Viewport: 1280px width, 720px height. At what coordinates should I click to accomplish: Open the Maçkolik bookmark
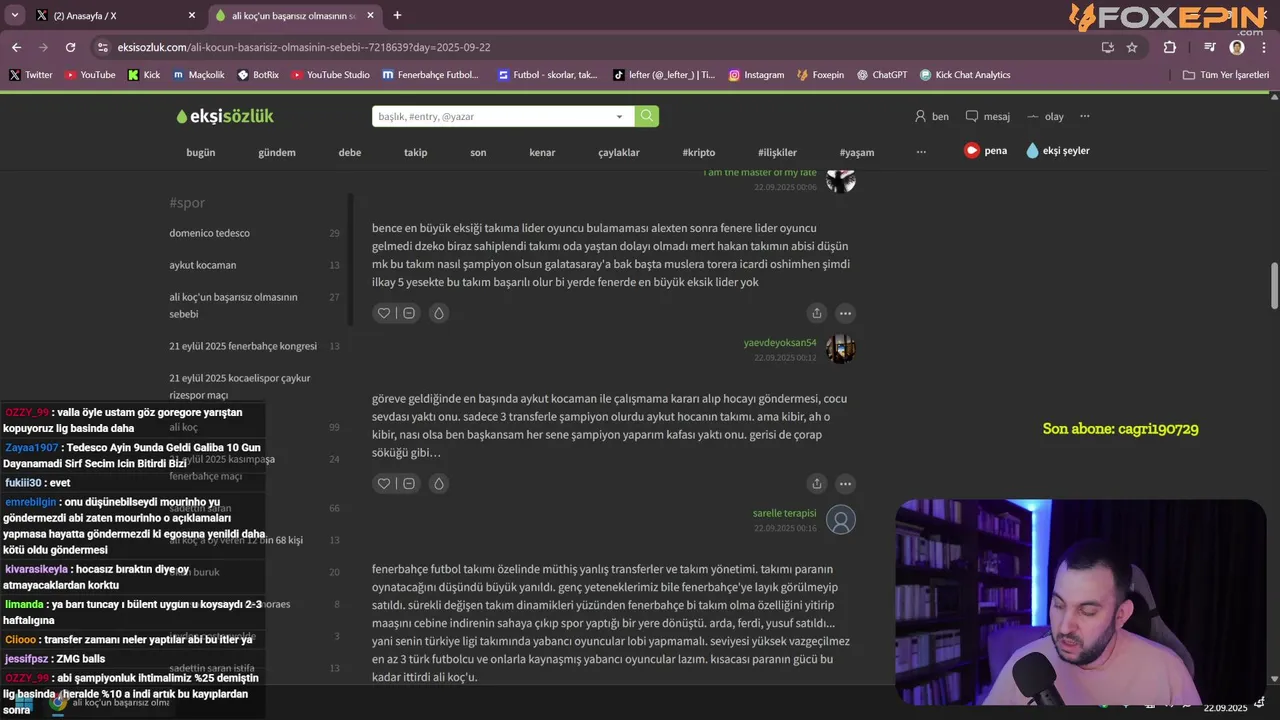click(199, 75)
